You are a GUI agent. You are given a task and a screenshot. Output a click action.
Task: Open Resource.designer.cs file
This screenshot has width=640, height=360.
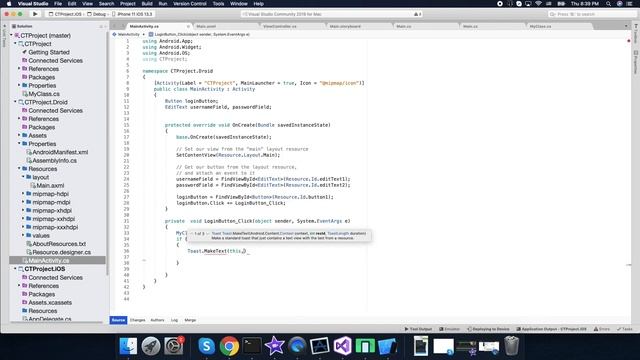tap(61, 252)
